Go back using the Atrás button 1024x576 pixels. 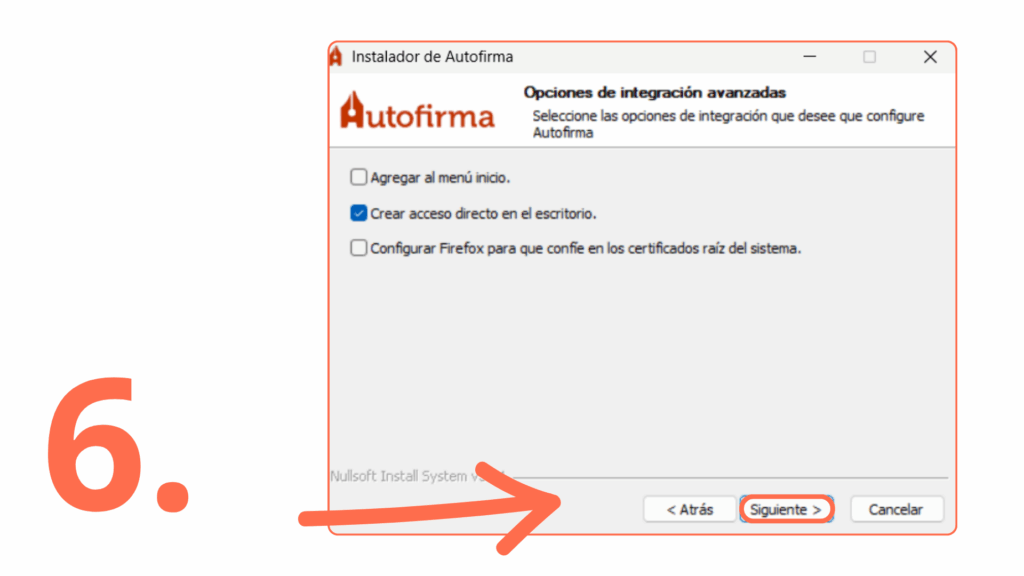(x=690, y=509)
